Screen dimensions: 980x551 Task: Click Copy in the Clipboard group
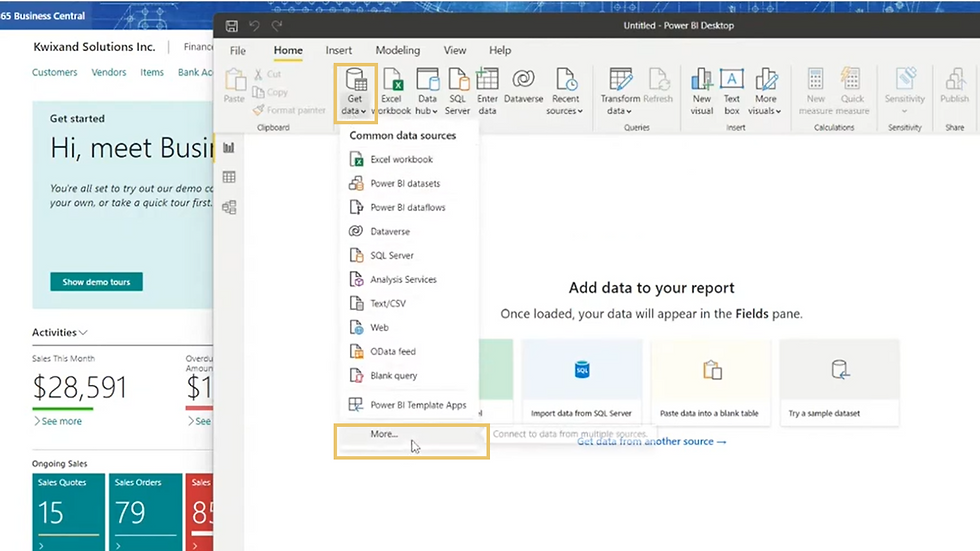270,92
